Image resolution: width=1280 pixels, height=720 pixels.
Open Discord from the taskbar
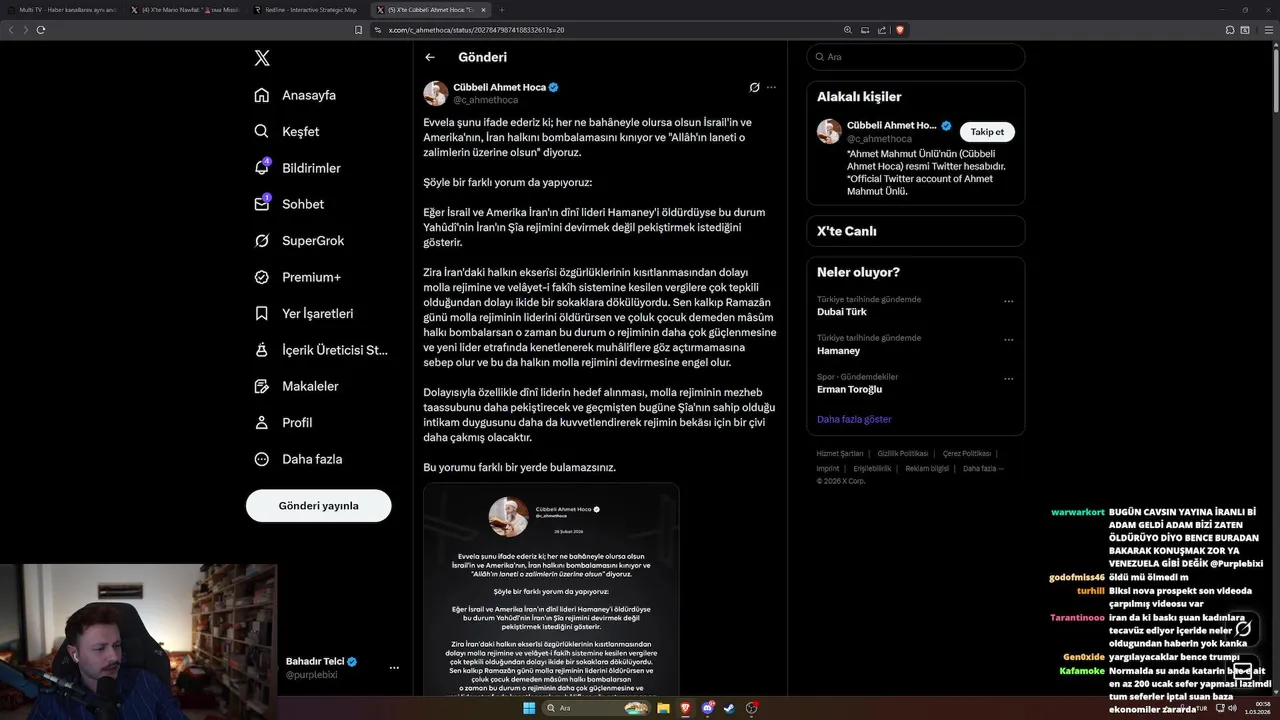coord(708,708)
